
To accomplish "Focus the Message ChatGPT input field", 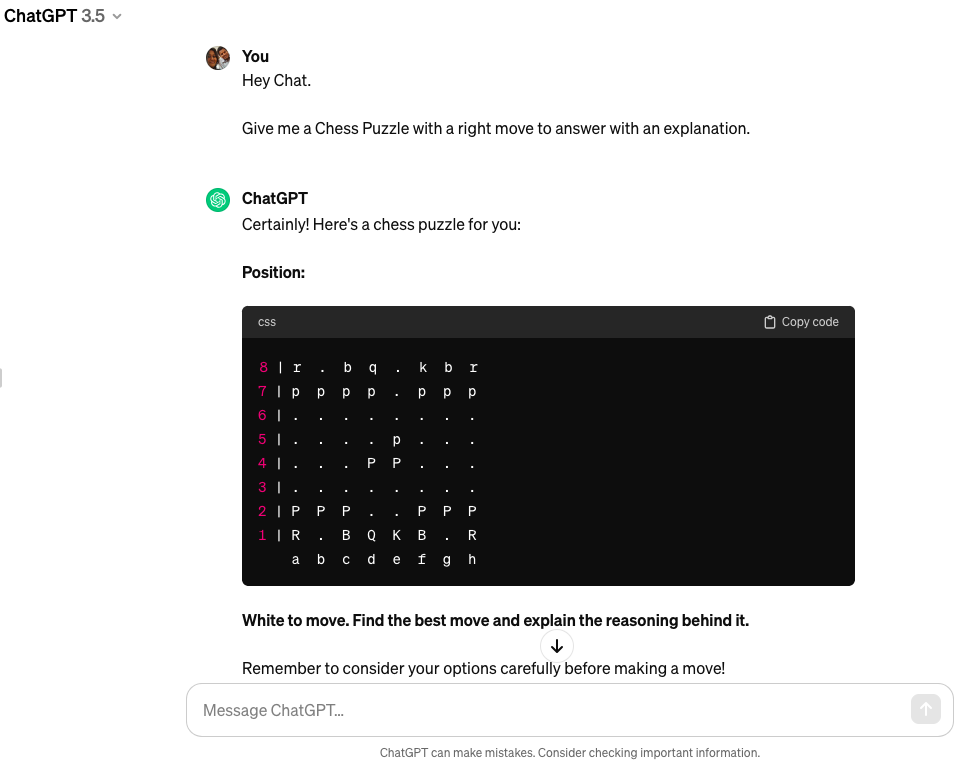I will [x=550, y=710].
